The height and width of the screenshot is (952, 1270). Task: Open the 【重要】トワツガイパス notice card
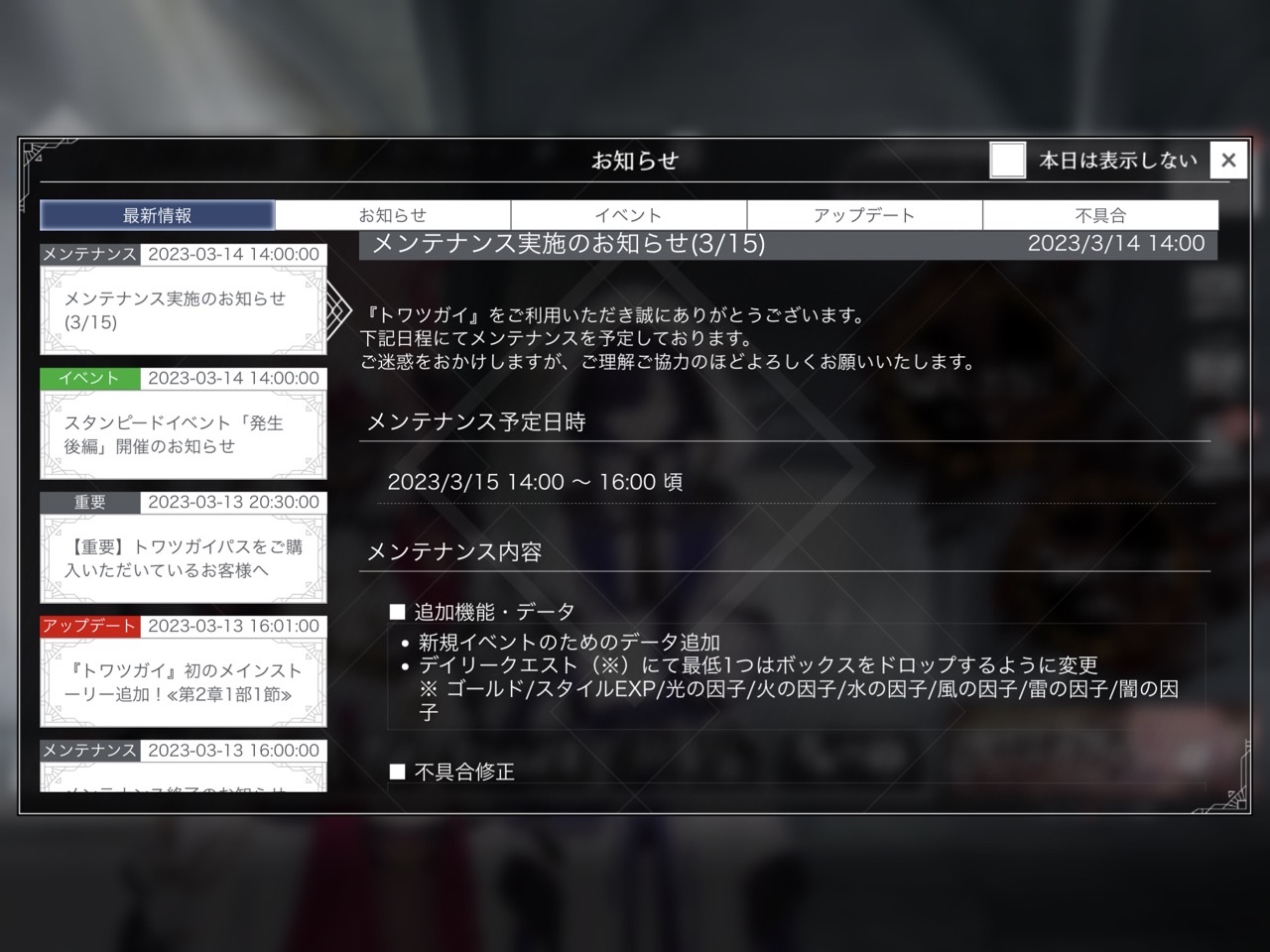click(184, 558)
